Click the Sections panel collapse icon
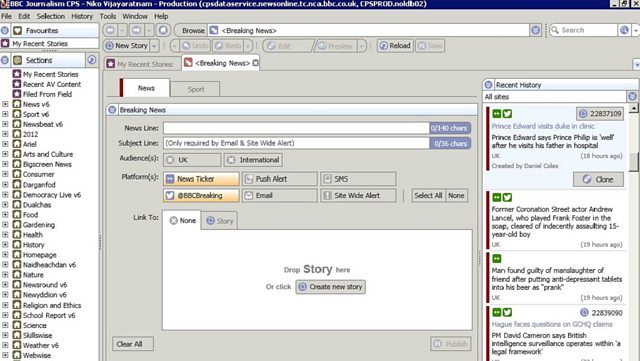This screenshot has width=640, height=361. [x=5, y=60]
